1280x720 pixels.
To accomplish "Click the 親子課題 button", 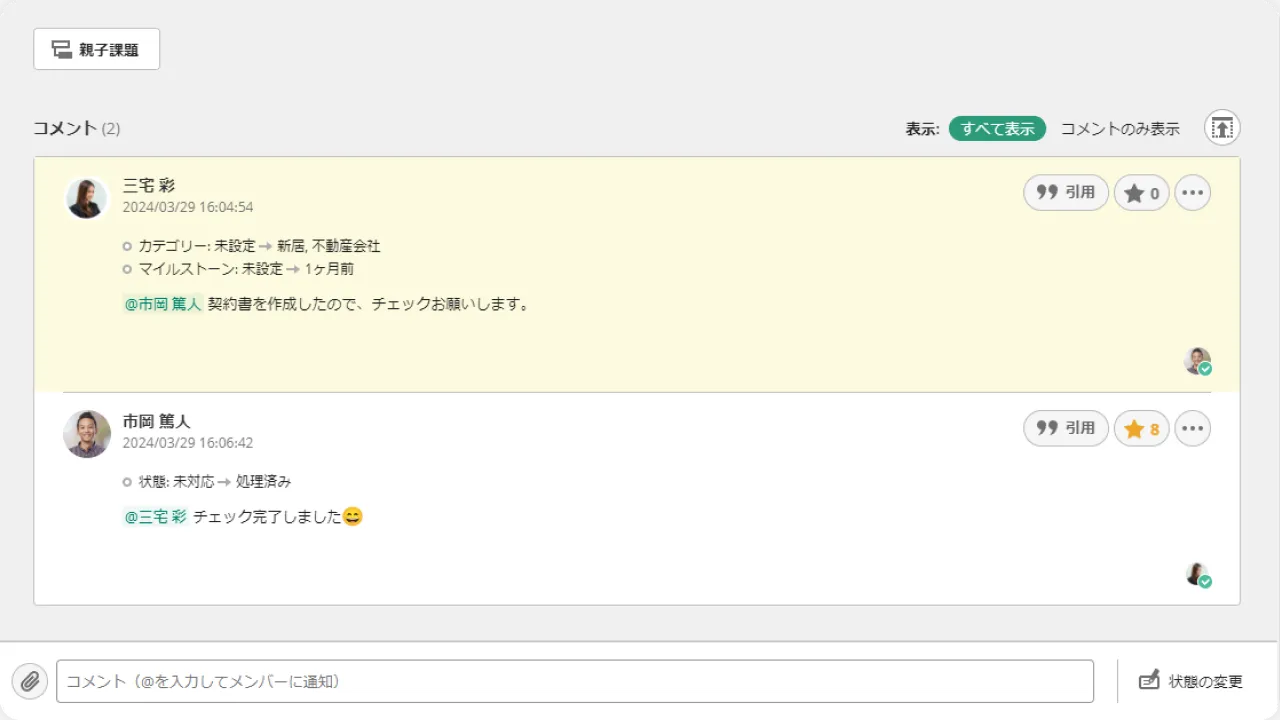I will [96, 48].
